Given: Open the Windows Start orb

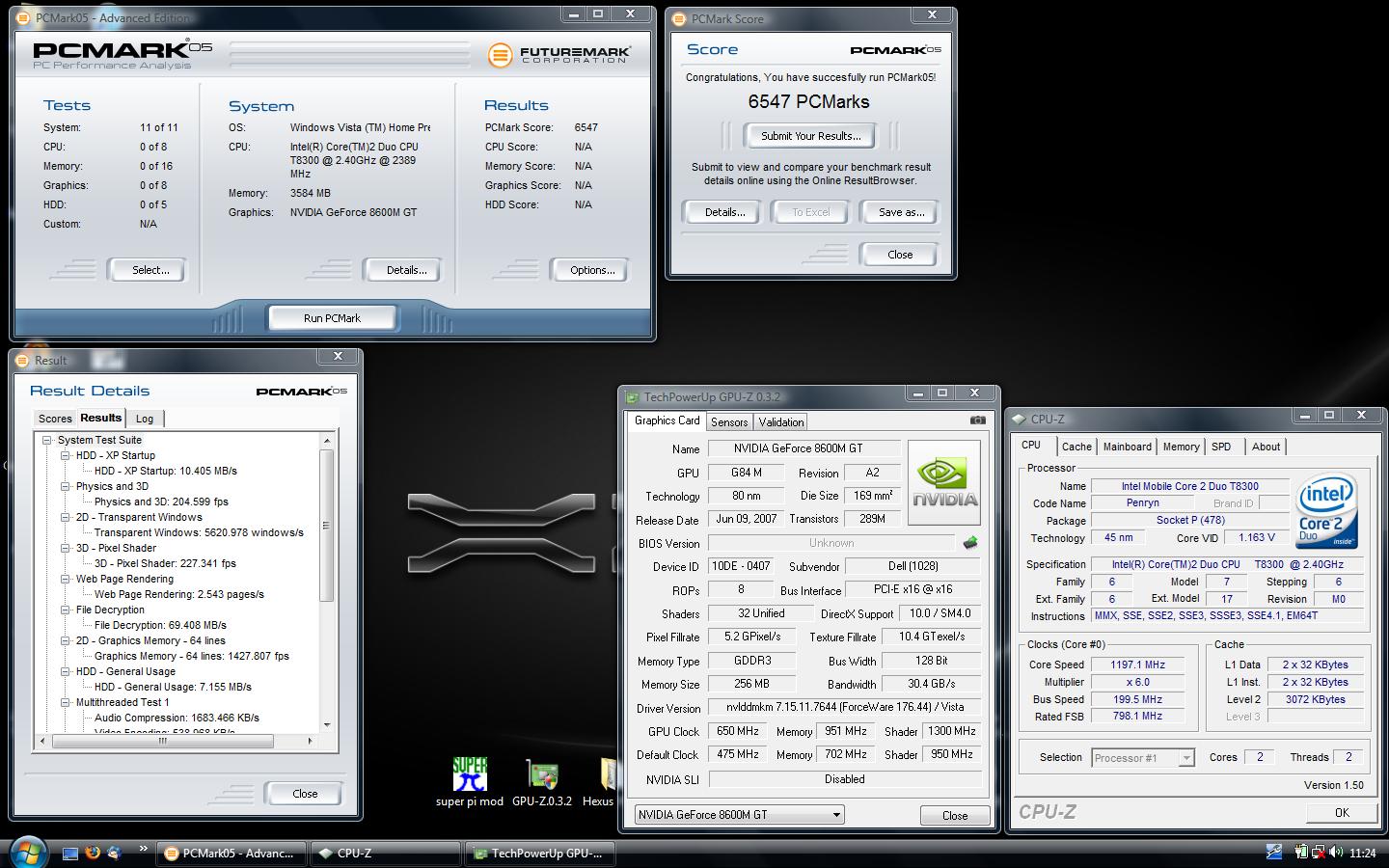Looking at the screenshot, I should tap(27, 853).
